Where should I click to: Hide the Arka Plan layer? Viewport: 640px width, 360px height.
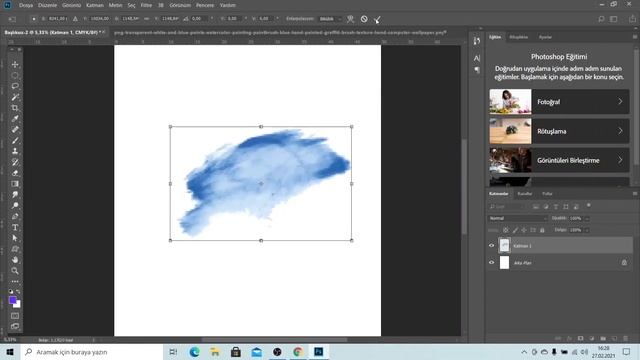coord(491,263)
